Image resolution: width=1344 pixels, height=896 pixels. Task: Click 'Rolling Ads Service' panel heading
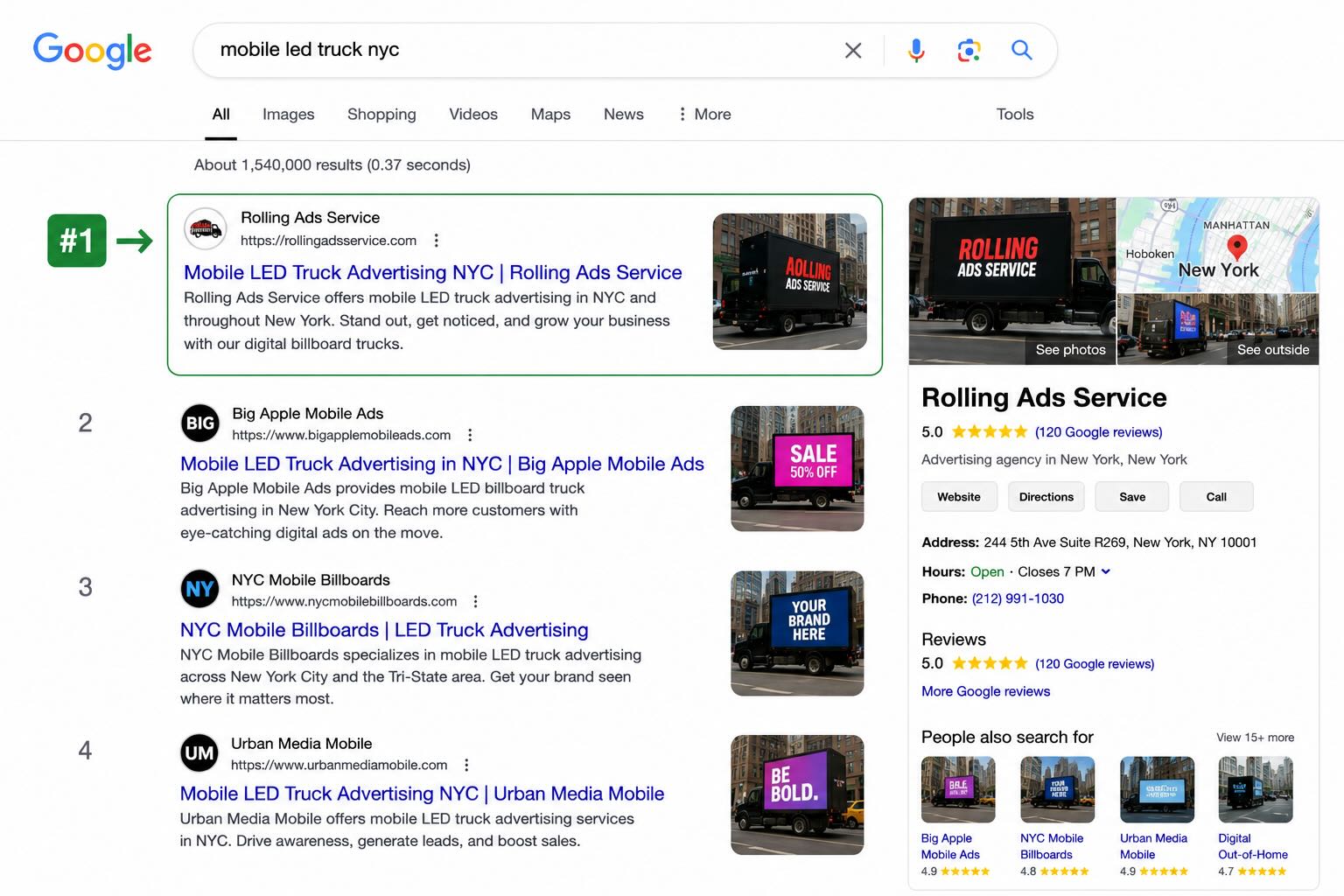[1044, 397]
